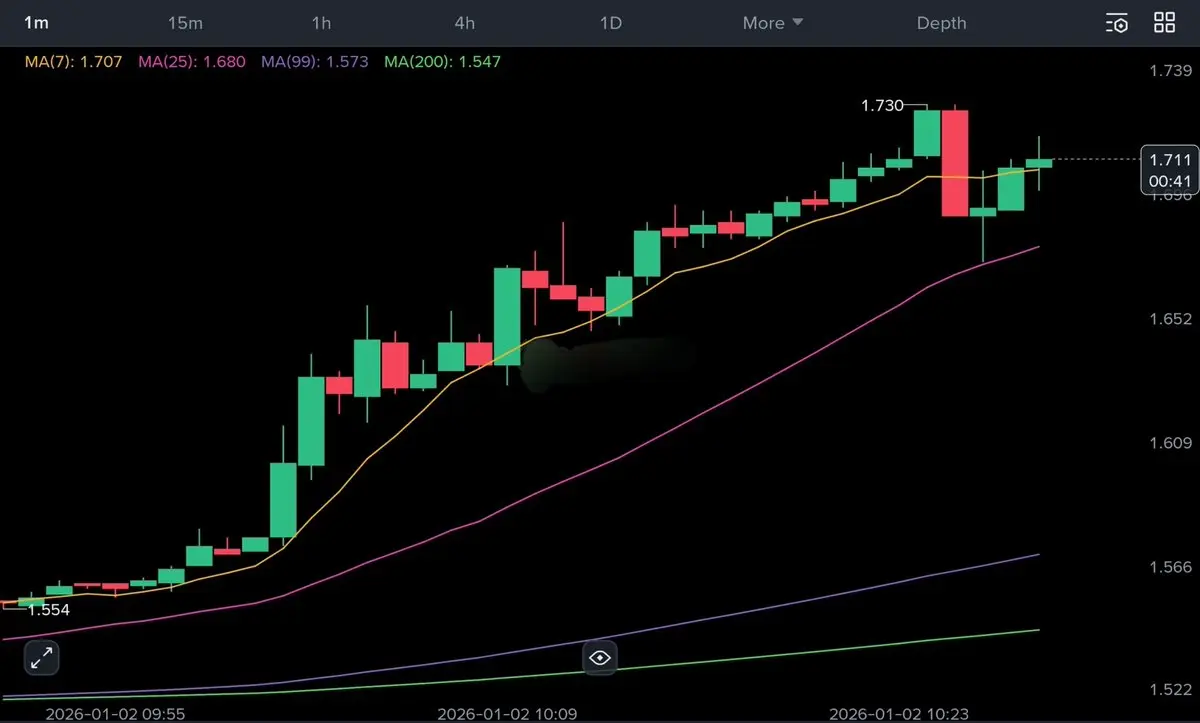Click the 1.554 low price label
This screenshot has height=723, width=1200.
[48, 609]
